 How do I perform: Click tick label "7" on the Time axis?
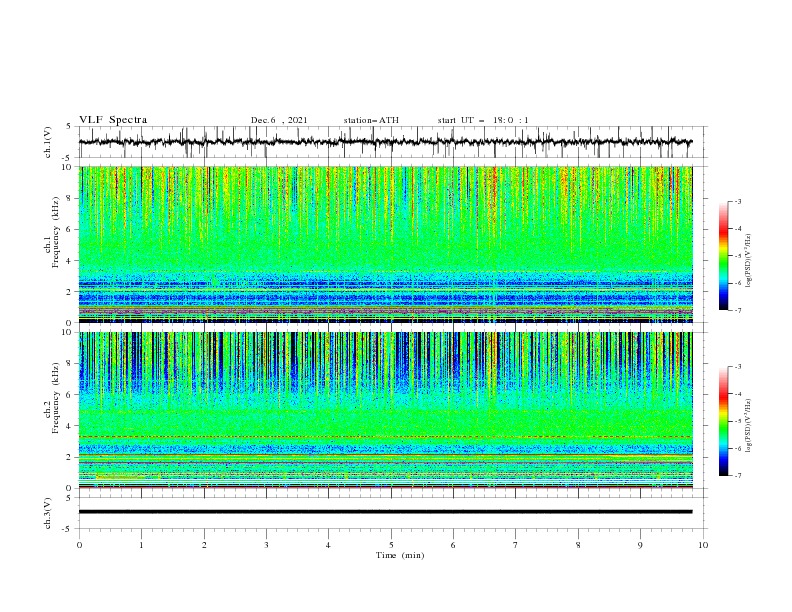click(x=516, y=545)
